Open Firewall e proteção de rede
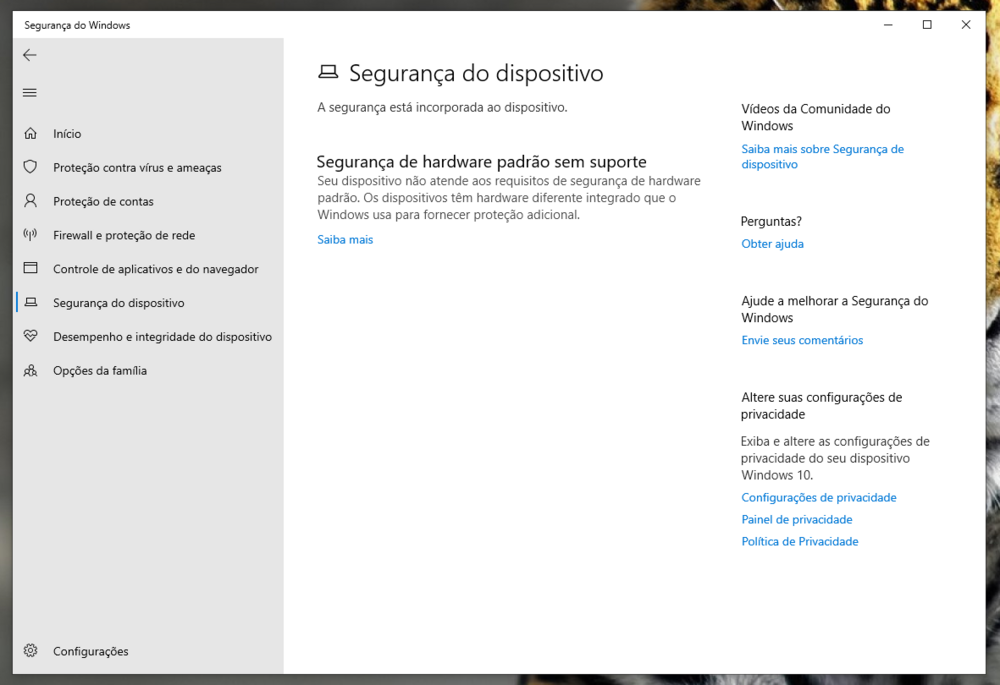Screen dimensions: 1000x685 click(148, 235)
